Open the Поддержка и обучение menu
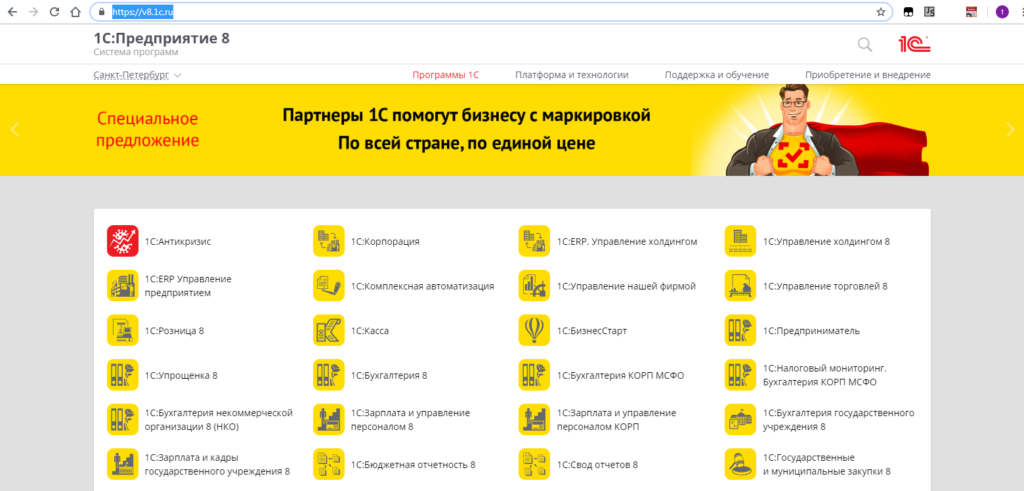 point(716,75)
